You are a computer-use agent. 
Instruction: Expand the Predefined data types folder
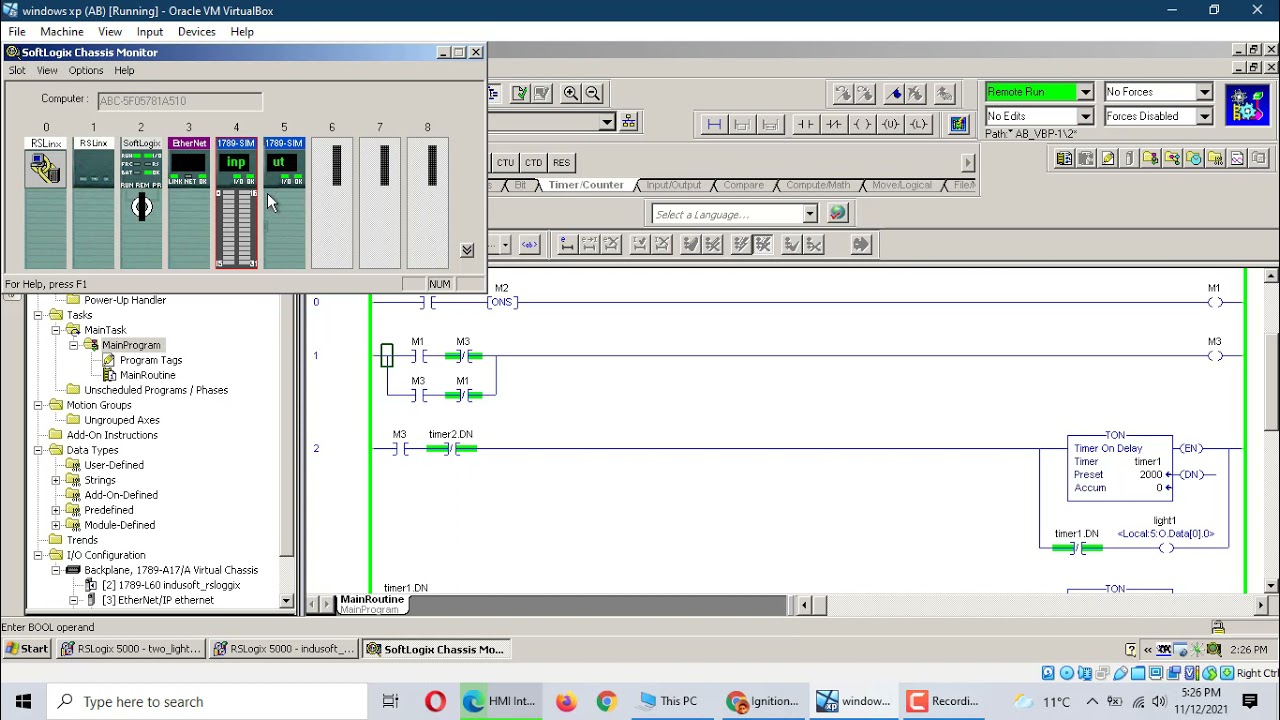(x=56, y=510)
